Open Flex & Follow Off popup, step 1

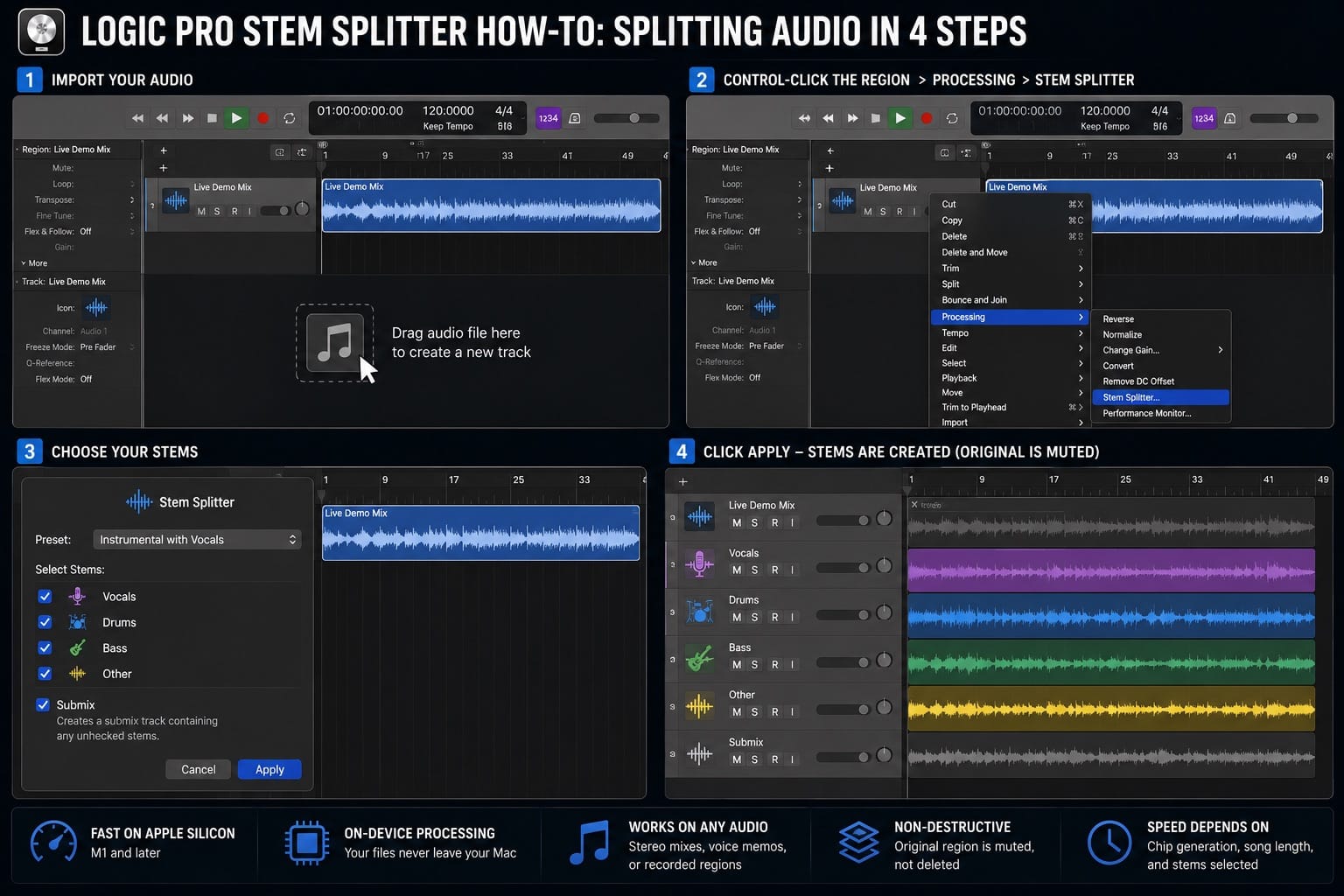point(106,232)
